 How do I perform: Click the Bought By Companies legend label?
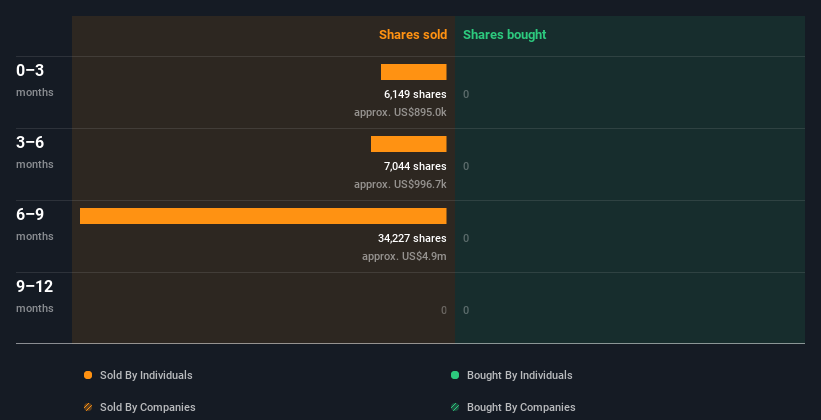tap(521, 407)
